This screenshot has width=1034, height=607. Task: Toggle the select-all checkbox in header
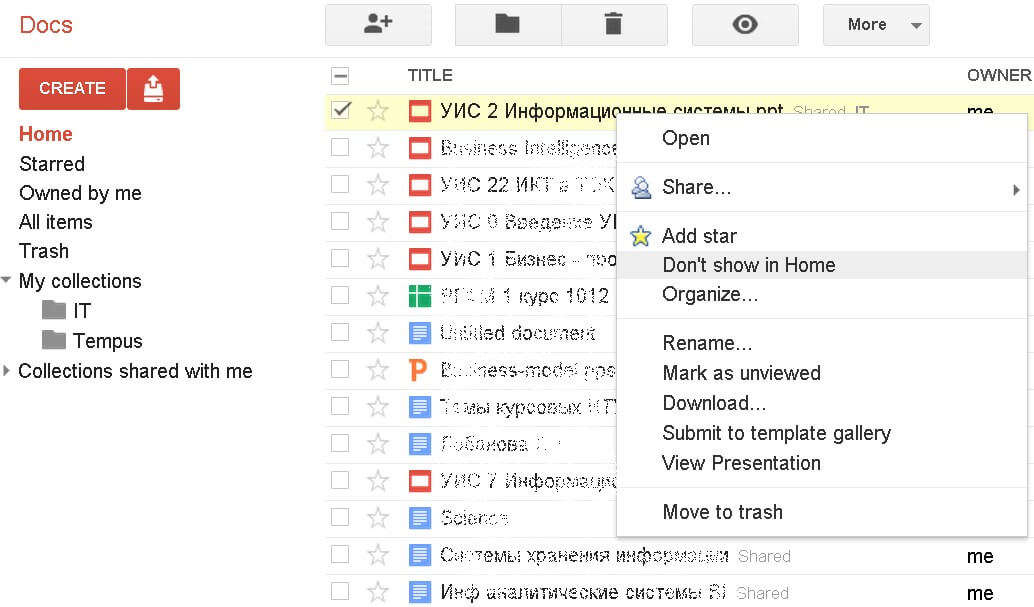[x=340, y=76]
